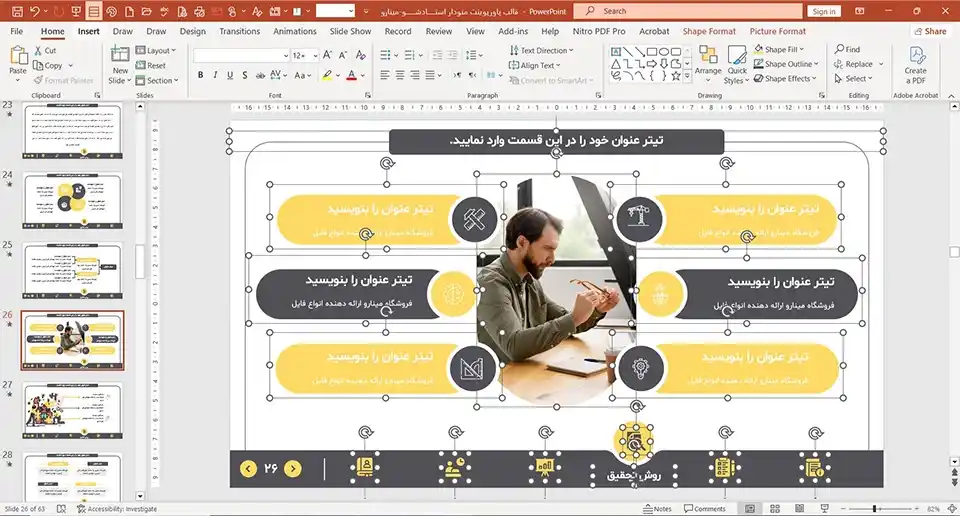960x516 pixels.
Task: Insert a New Slide
Action: click(x=120, y=65)
